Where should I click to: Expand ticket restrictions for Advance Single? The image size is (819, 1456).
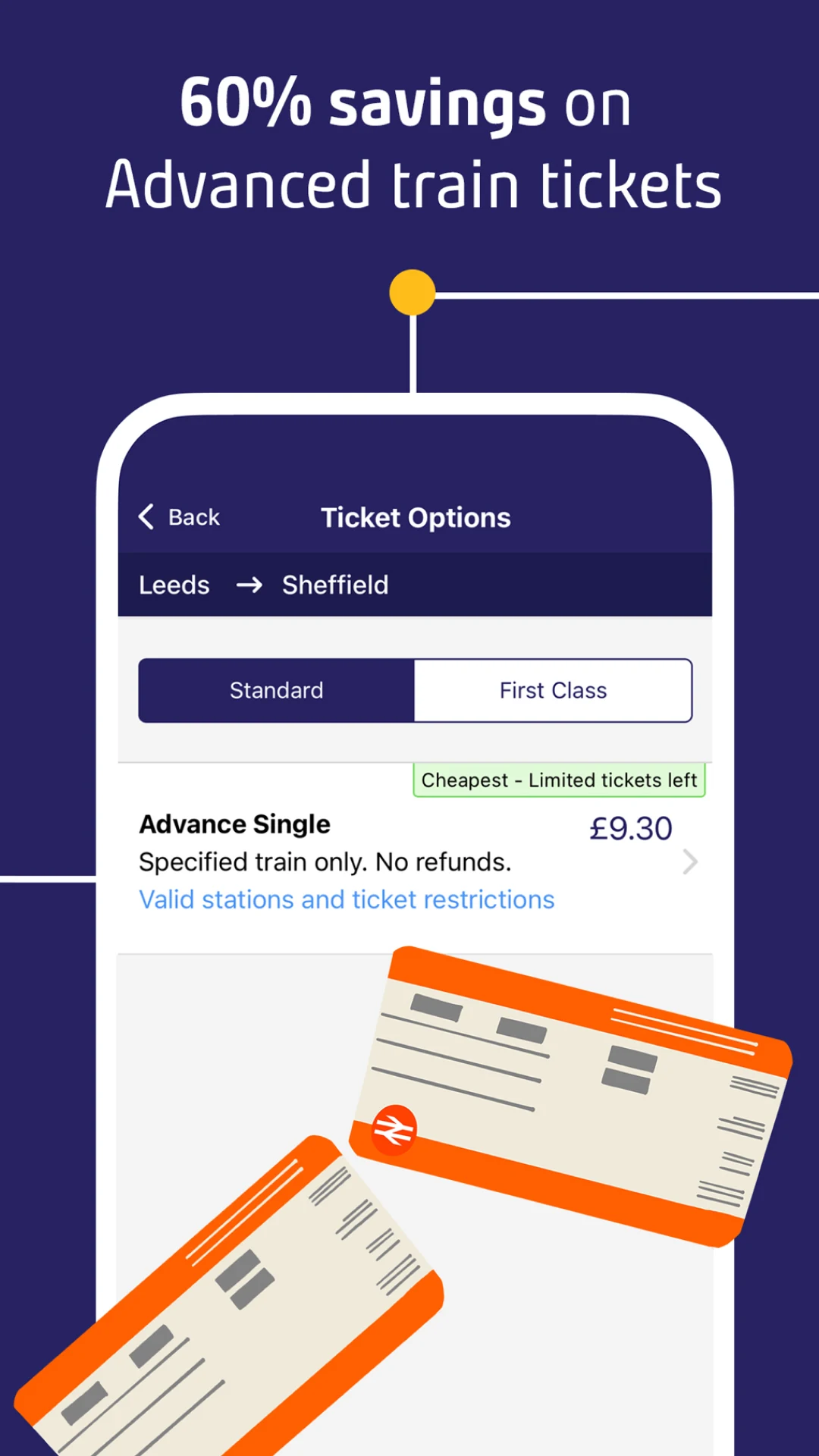point(347,899)
